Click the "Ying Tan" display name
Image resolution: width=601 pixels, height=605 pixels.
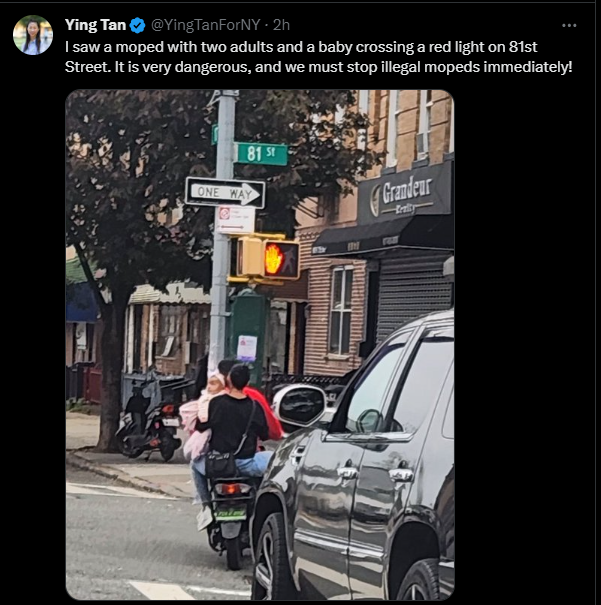[x=95, y=25]
